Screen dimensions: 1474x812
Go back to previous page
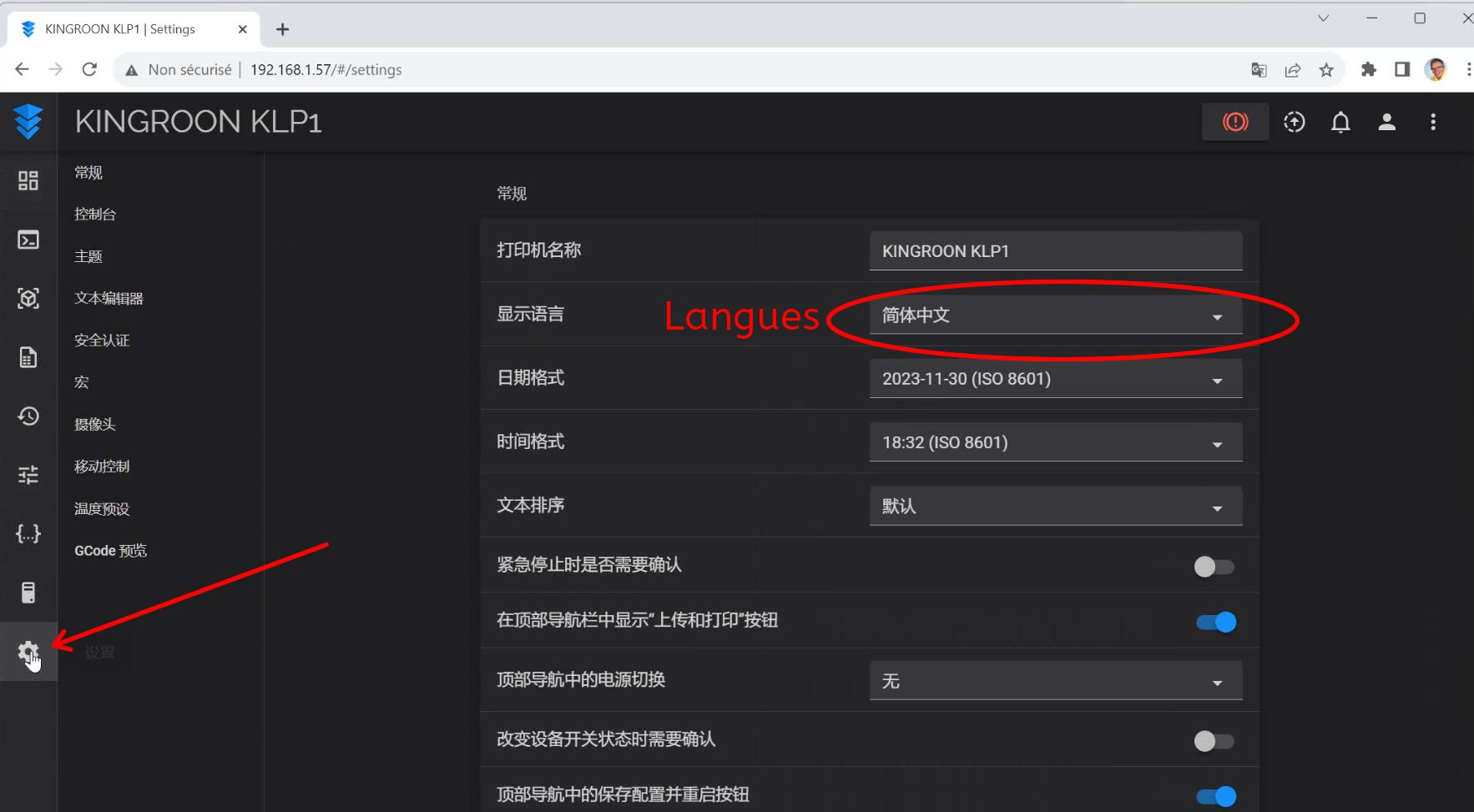pyautogui.click(x=23, y=69)
